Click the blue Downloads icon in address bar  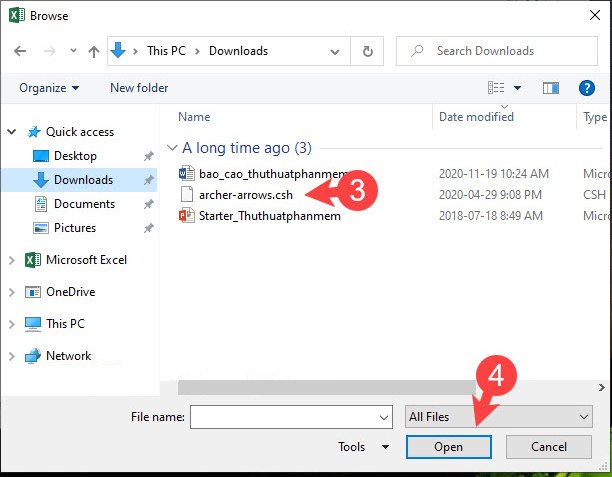click(x=118, y=50)
